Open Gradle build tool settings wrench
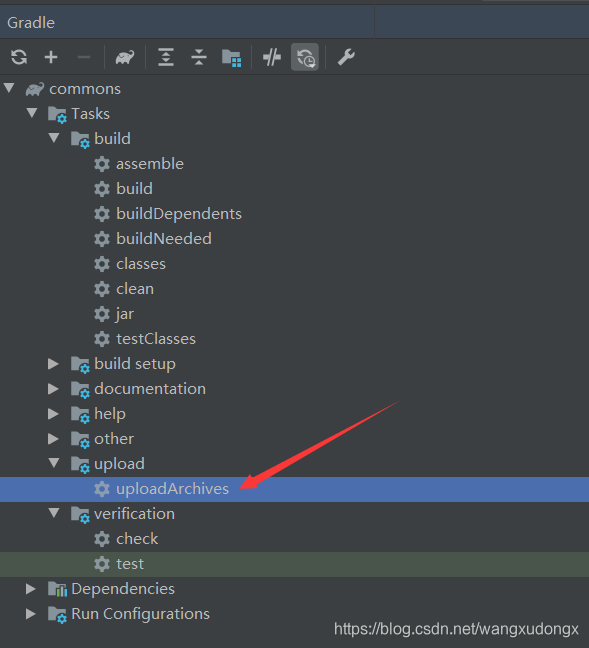 [346, 57]
